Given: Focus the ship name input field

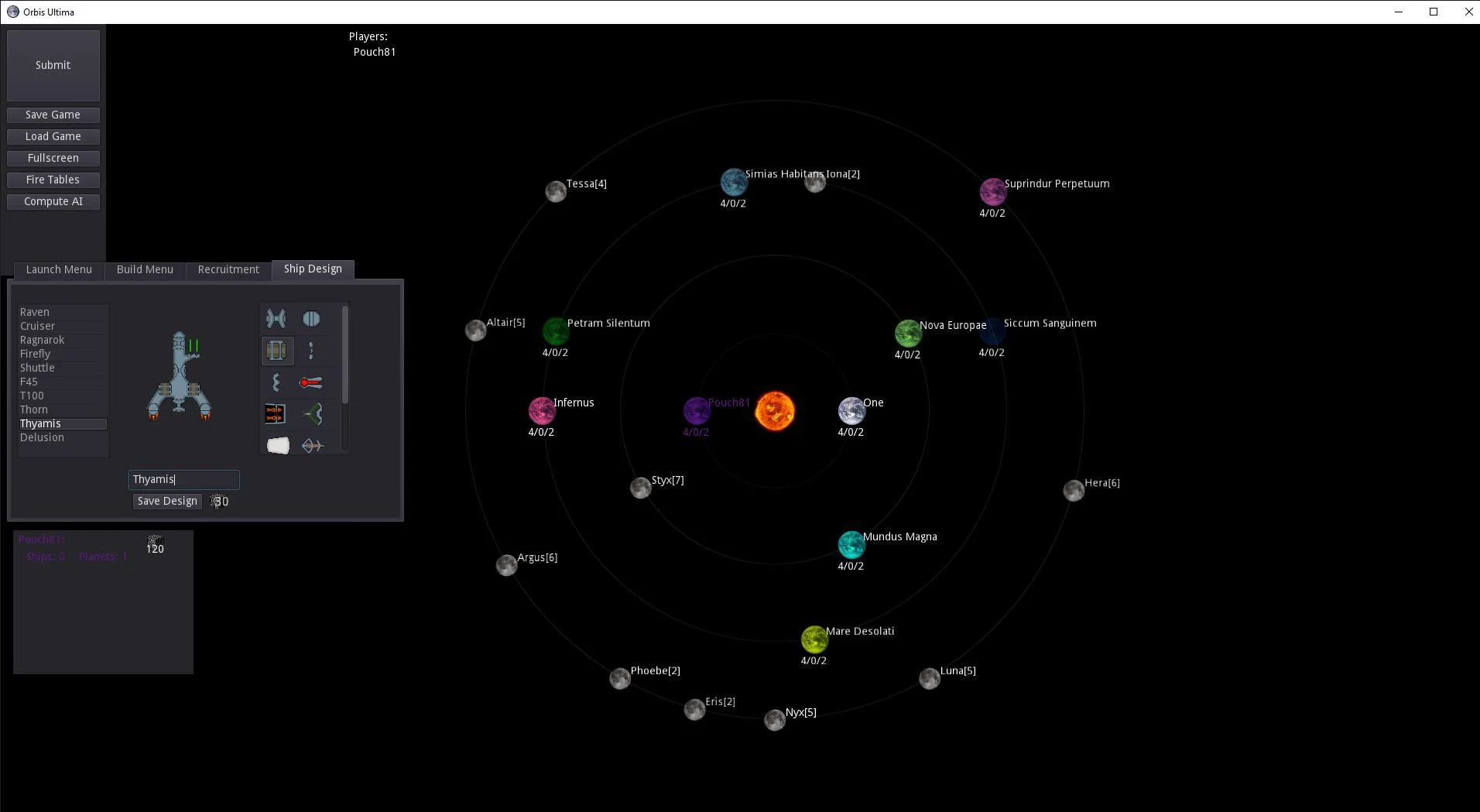Looking at the screenshot, I should tap(184, 480).
